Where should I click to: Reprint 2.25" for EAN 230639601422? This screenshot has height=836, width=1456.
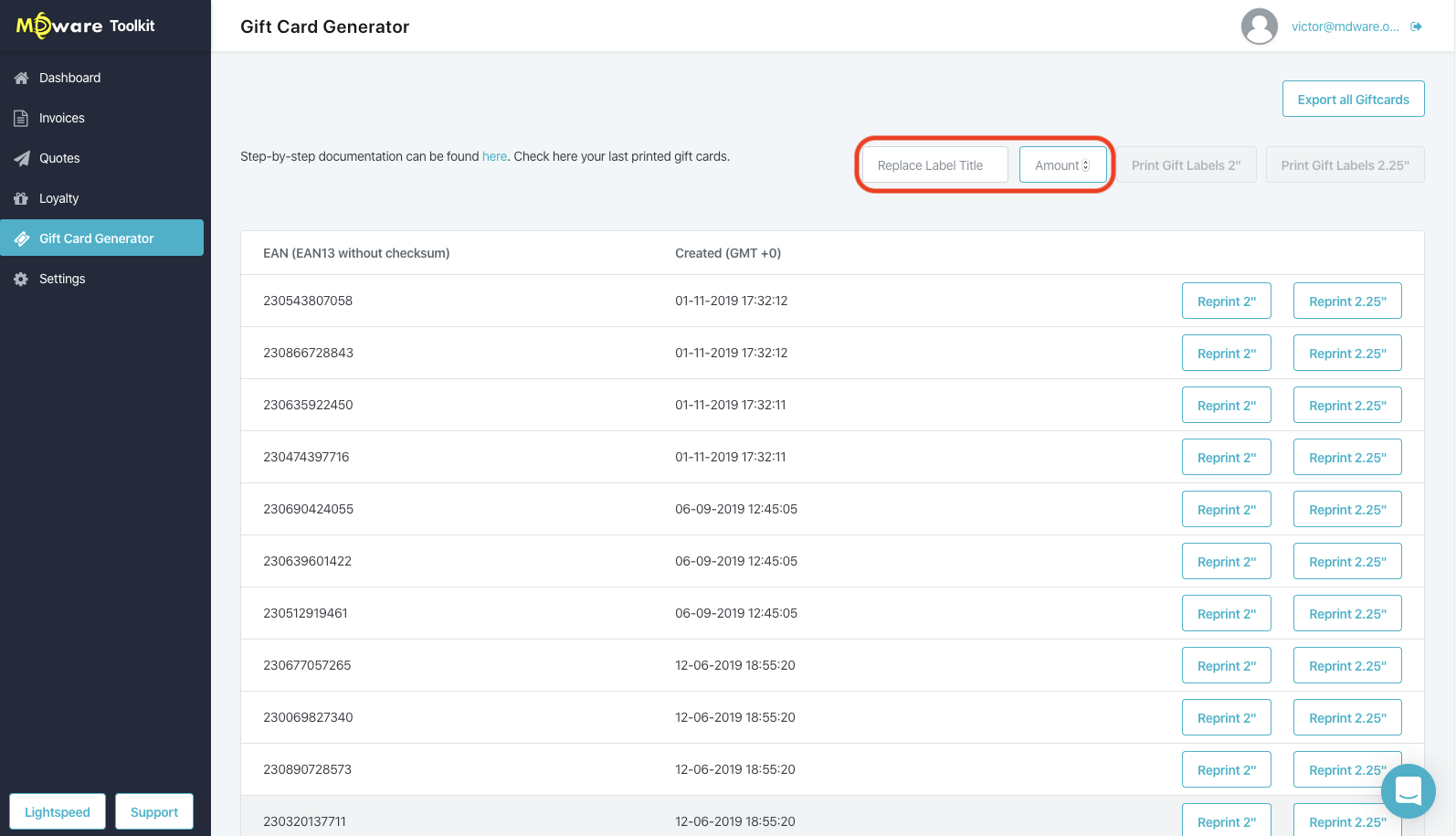tap(1347, 561)
